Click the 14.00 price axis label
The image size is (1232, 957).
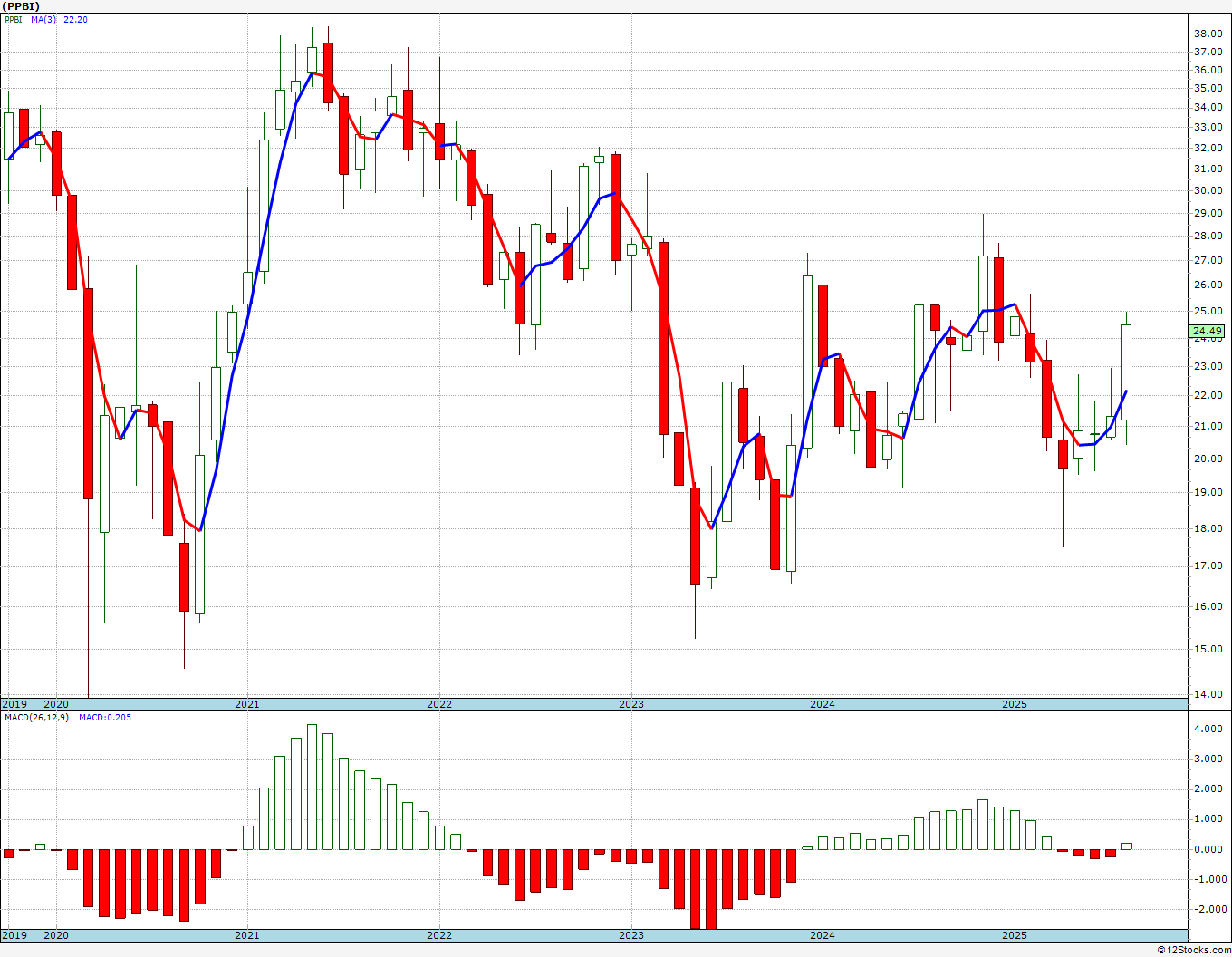click(1208, 695)
